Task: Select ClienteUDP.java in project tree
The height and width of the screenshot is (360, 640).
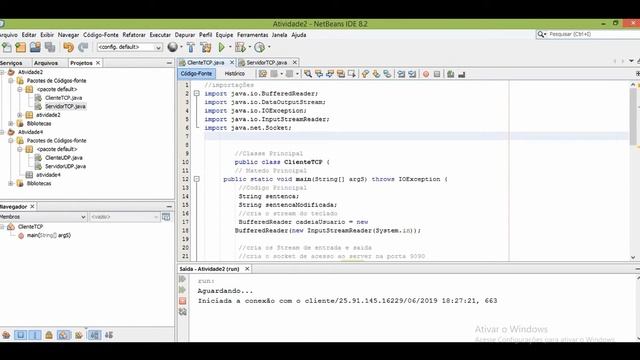Action: (x=64, y=158)
